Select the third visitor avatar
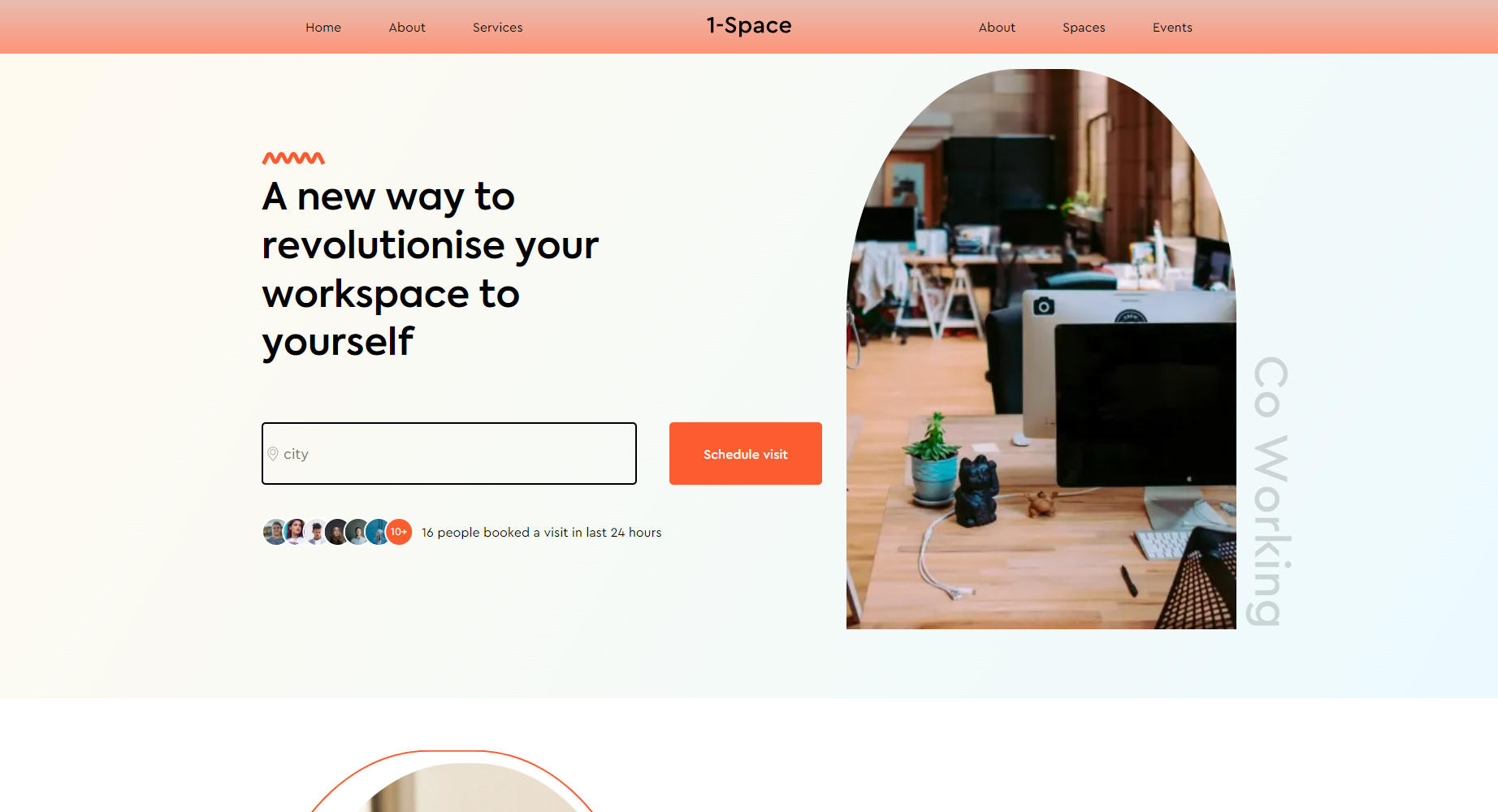The image size is (1498, 812). click(316, 532)
